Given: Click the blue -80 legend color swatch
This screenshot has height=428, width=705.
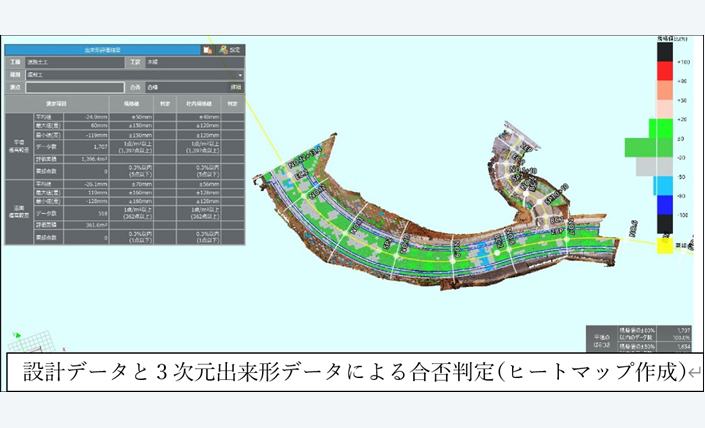Looking at the screenshot, I should pyautogui.click(x=664, y=205).
